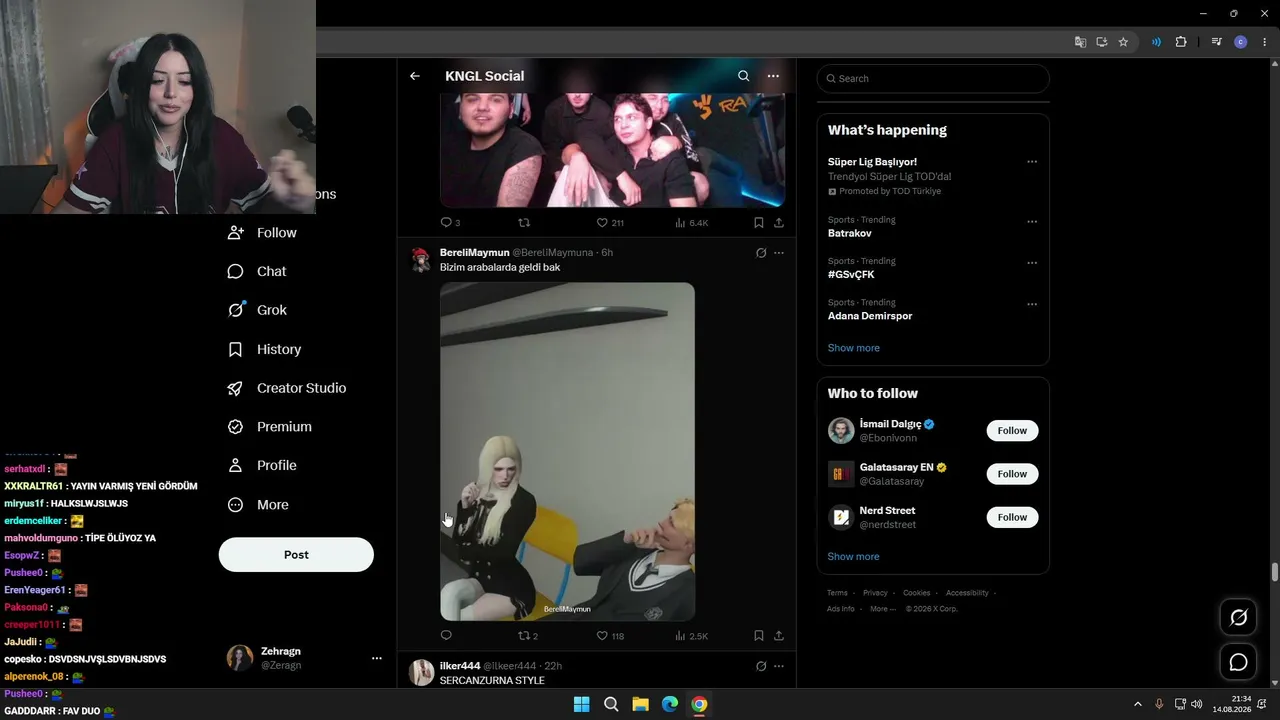Open options for the Adana Demirspor trend

point(1032,304)
